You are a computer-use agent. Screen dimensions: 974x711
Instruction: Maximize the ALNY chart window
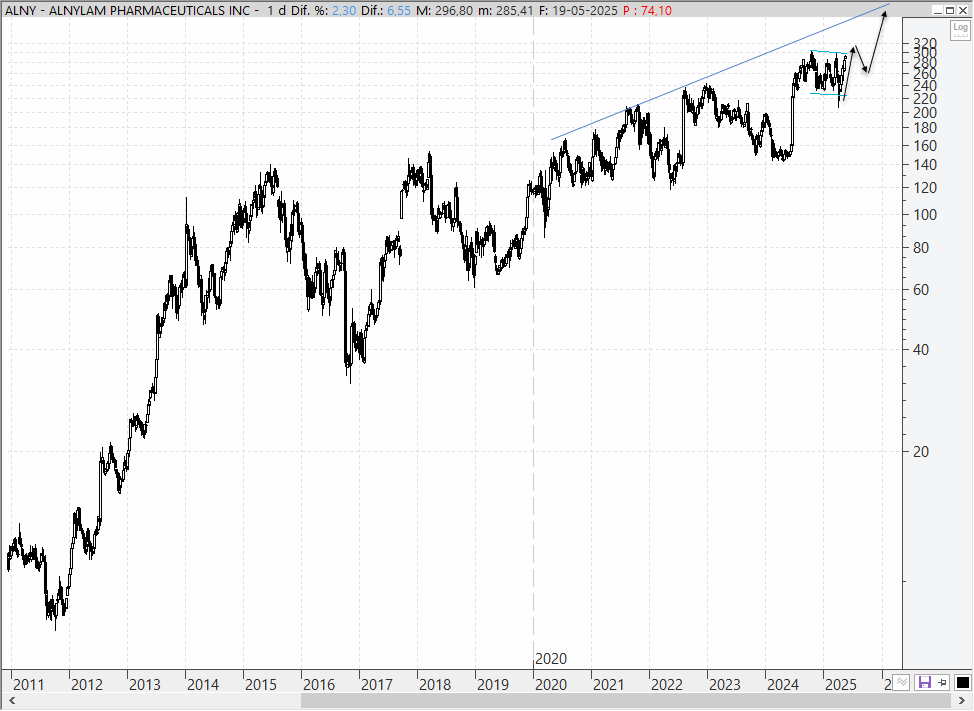pyautogui.click(x=950, y=10)
